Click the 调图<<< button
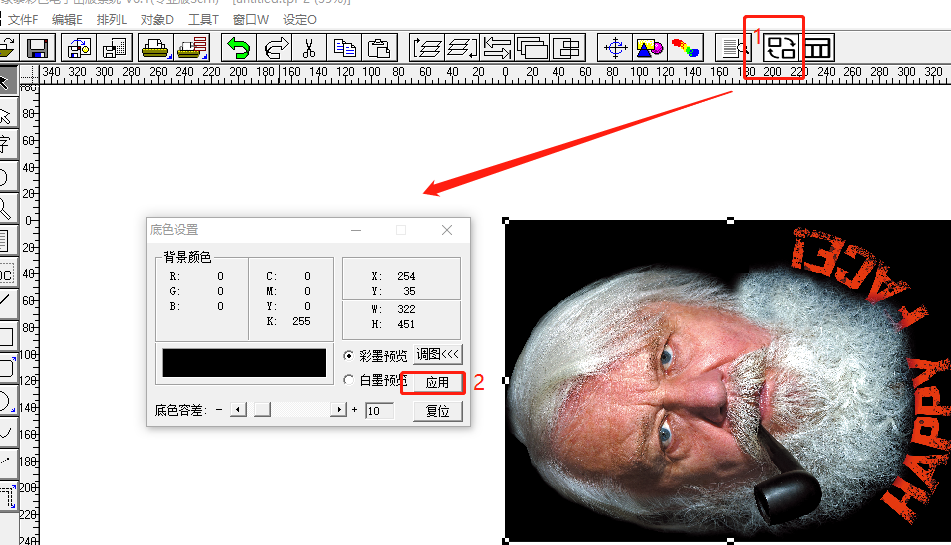 pos(437,354)
